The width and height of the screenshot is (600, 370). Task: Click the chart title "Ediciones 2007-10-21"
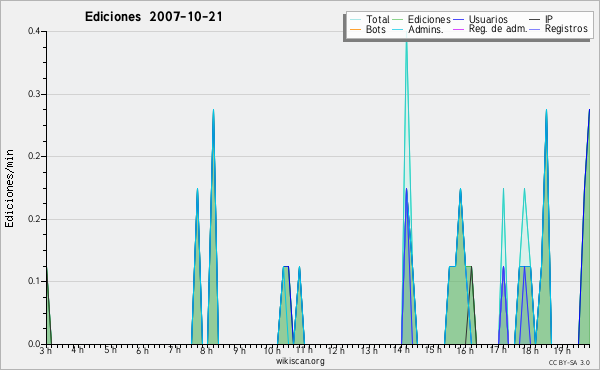pos(153,17)
